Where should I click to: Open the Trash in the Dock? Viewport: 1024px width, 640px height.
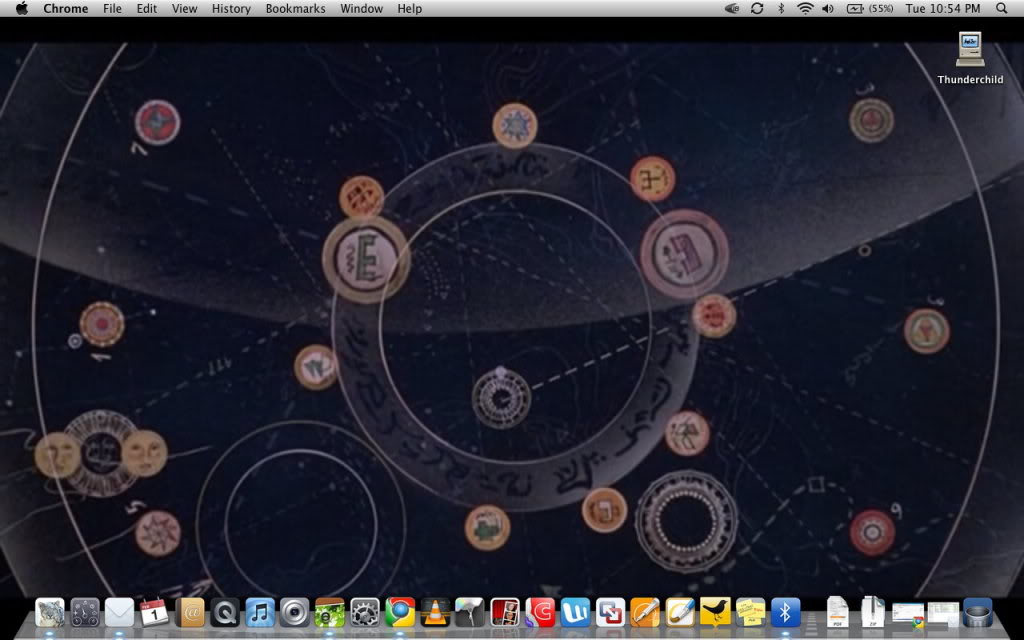[x=978, y=613]
